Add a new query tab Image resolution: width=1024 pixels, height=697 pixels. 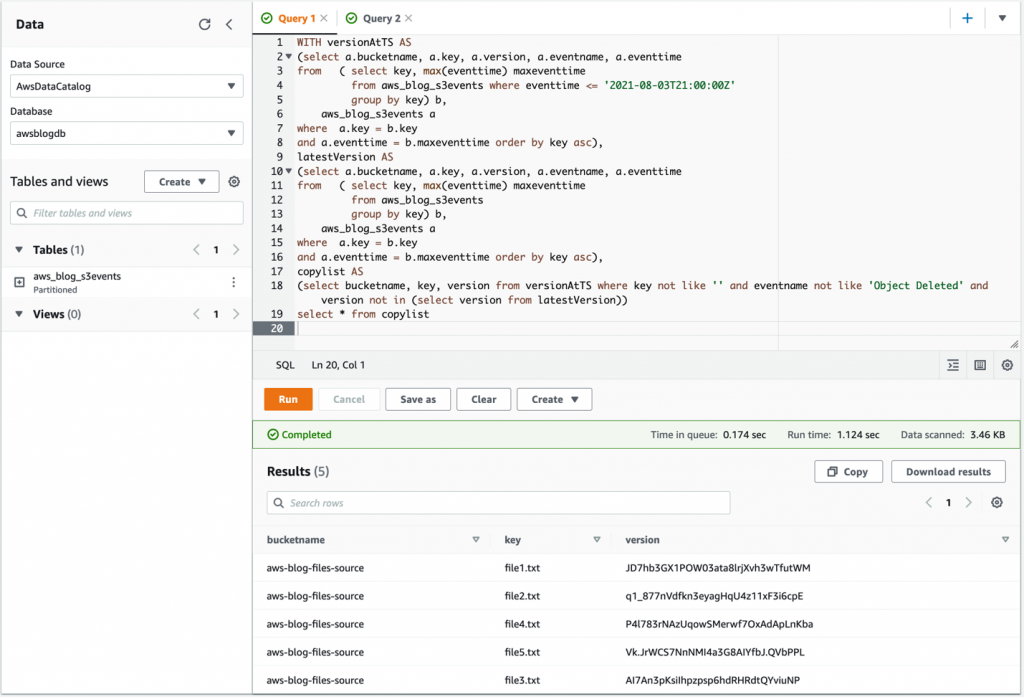point(967,18)
